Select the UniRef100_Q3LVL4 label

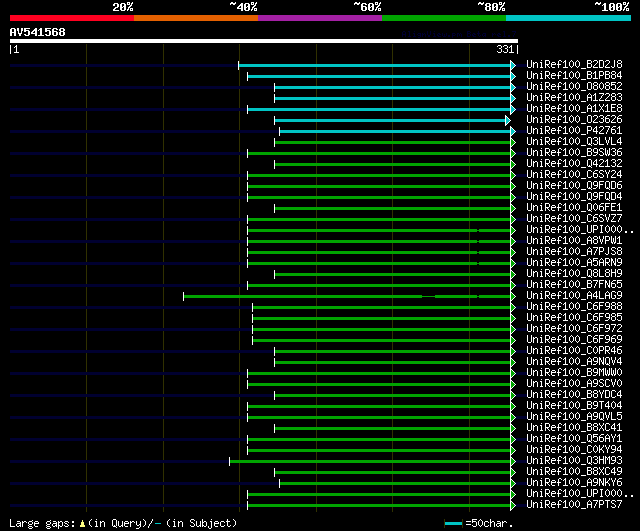[574, 142]
